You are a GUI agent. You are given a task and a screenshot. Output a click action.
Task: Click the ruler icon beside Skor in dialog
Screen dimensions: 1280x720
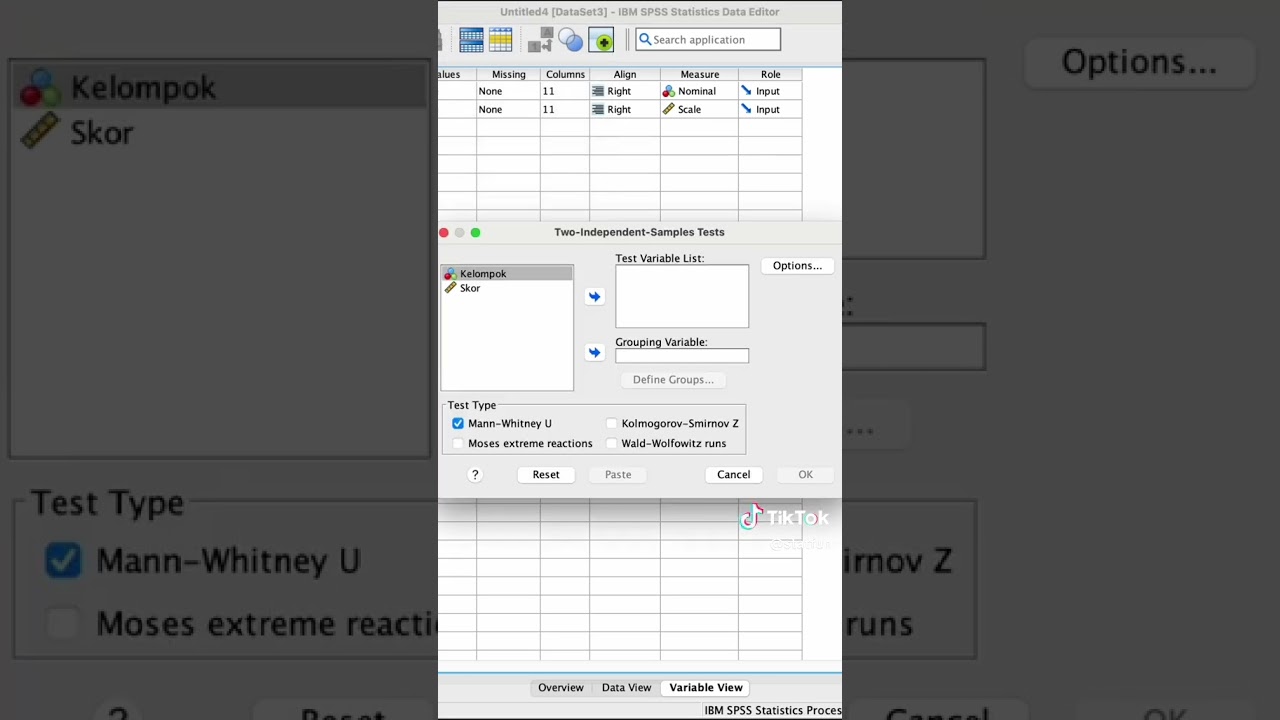pyautogui.click(x=450, y=288)
